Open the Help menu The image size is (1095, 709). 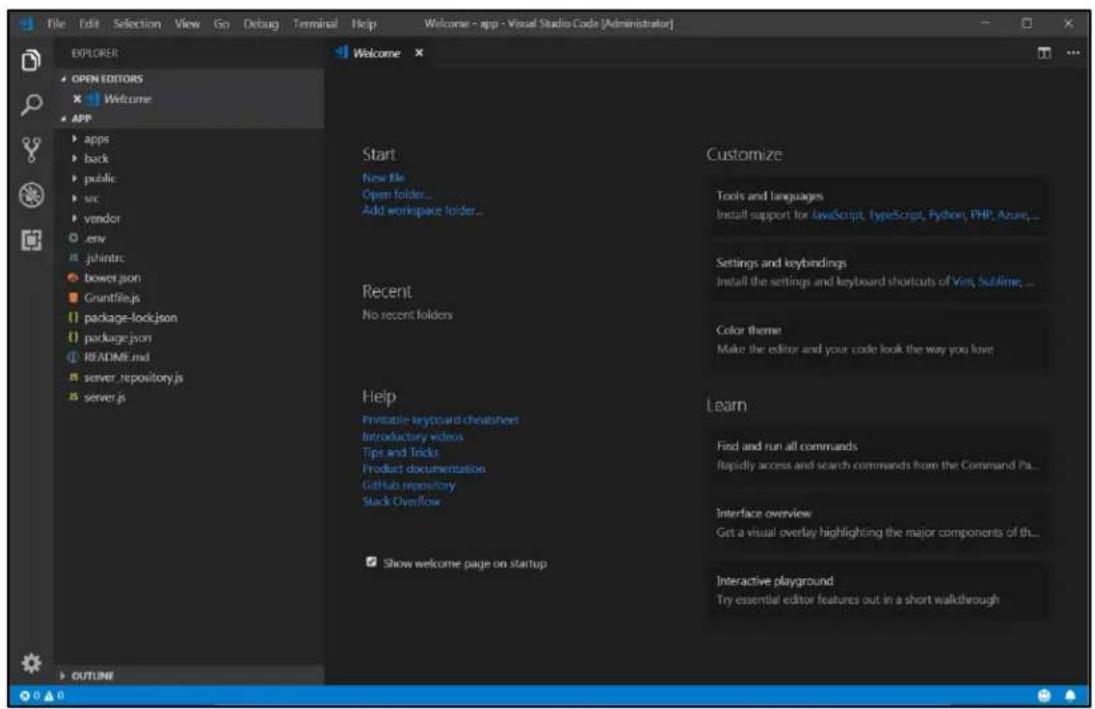(364, 24)
